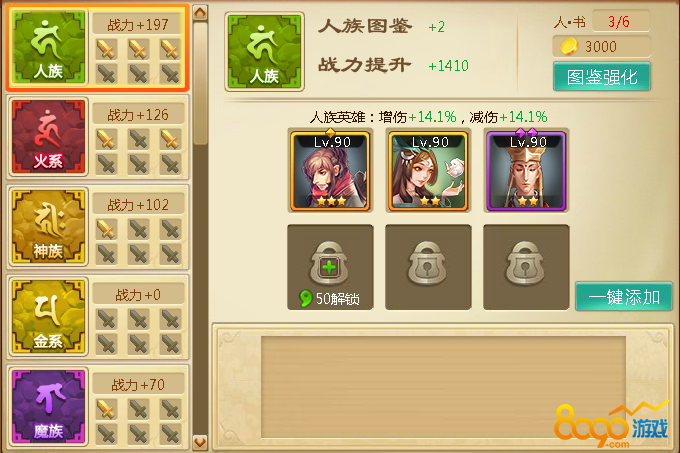The height and width of the screenshot is (453, 680).
Task: Select the red 火系 faction icon
Action: pyautogui.click(x=49, y=137)
